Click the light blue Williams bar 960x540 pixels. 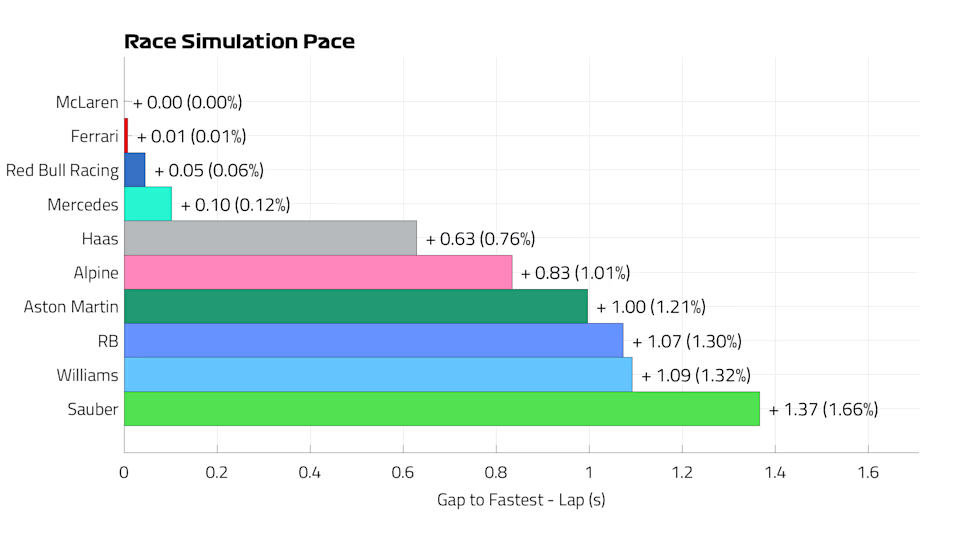378,375
